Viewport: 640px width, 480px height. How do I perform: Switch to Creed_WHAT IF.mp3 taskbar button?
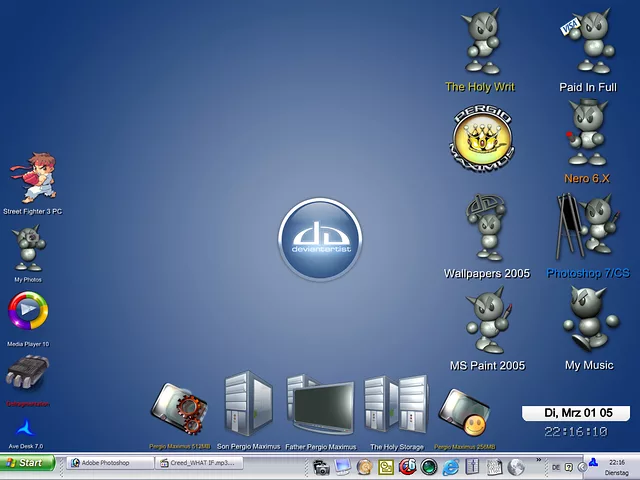point(199,463)
